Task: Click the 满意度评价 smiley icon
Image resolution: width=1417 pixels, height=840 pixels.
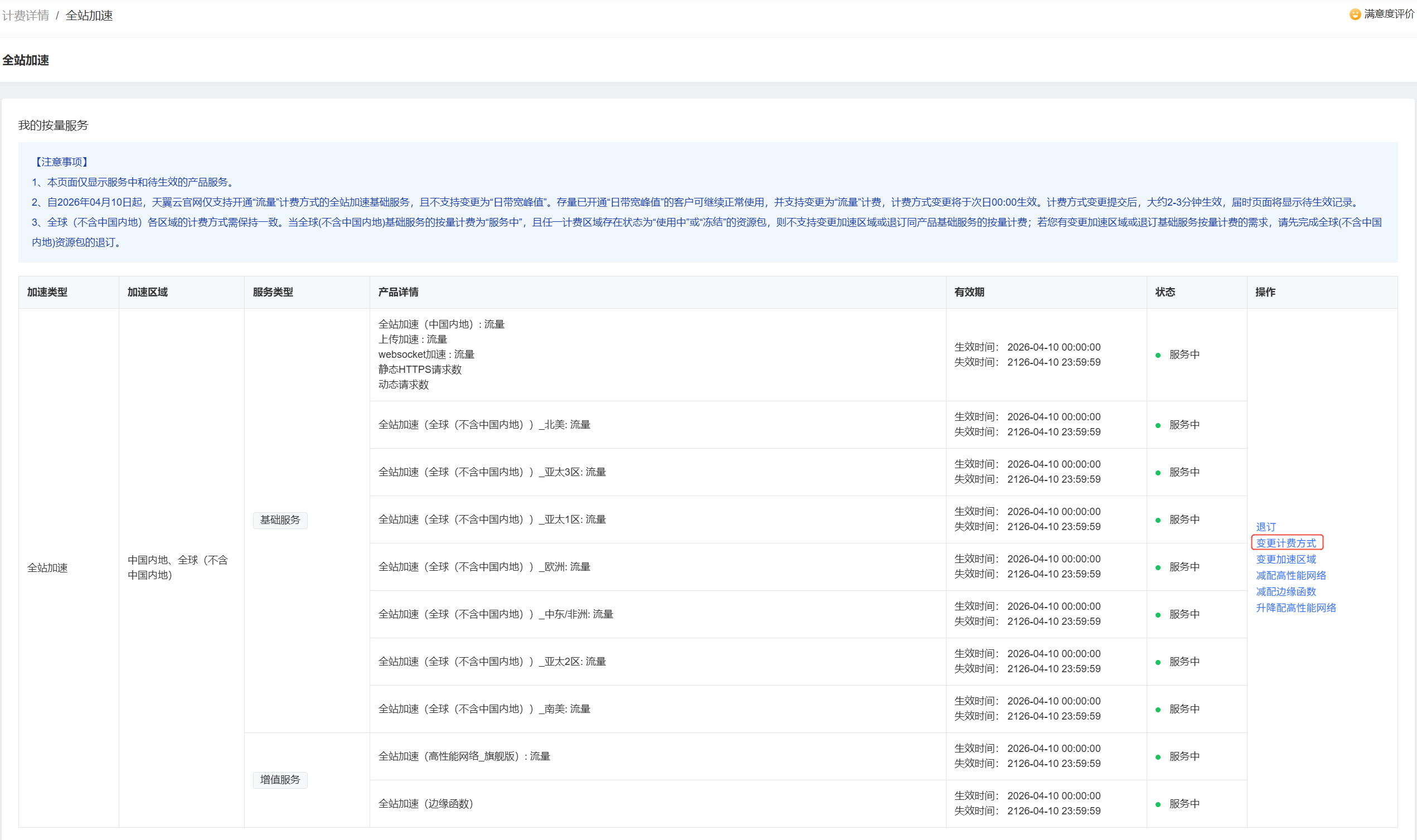Action: pos(1355,14)
